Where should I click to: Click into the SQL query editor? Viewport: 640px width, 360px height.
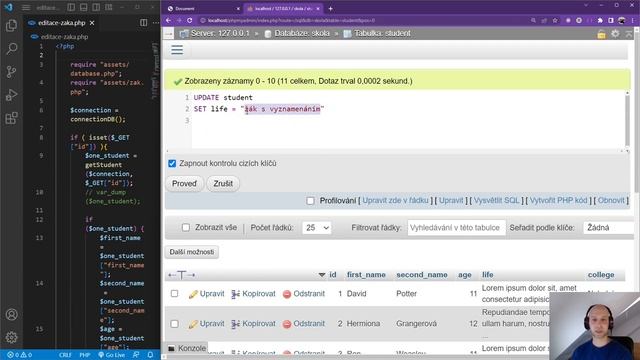click(x=408, y=120)
